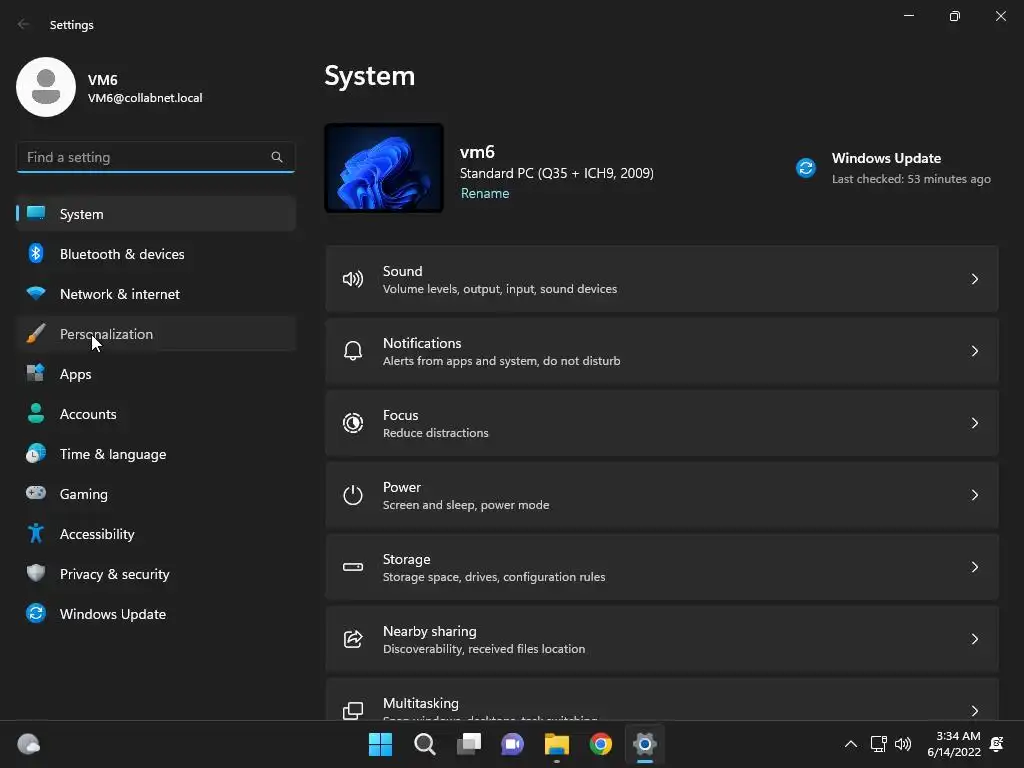Screen dimensions: 1024x768
Task: Click the Power icon
Action: pyautogui.click(x=353, y=495)
